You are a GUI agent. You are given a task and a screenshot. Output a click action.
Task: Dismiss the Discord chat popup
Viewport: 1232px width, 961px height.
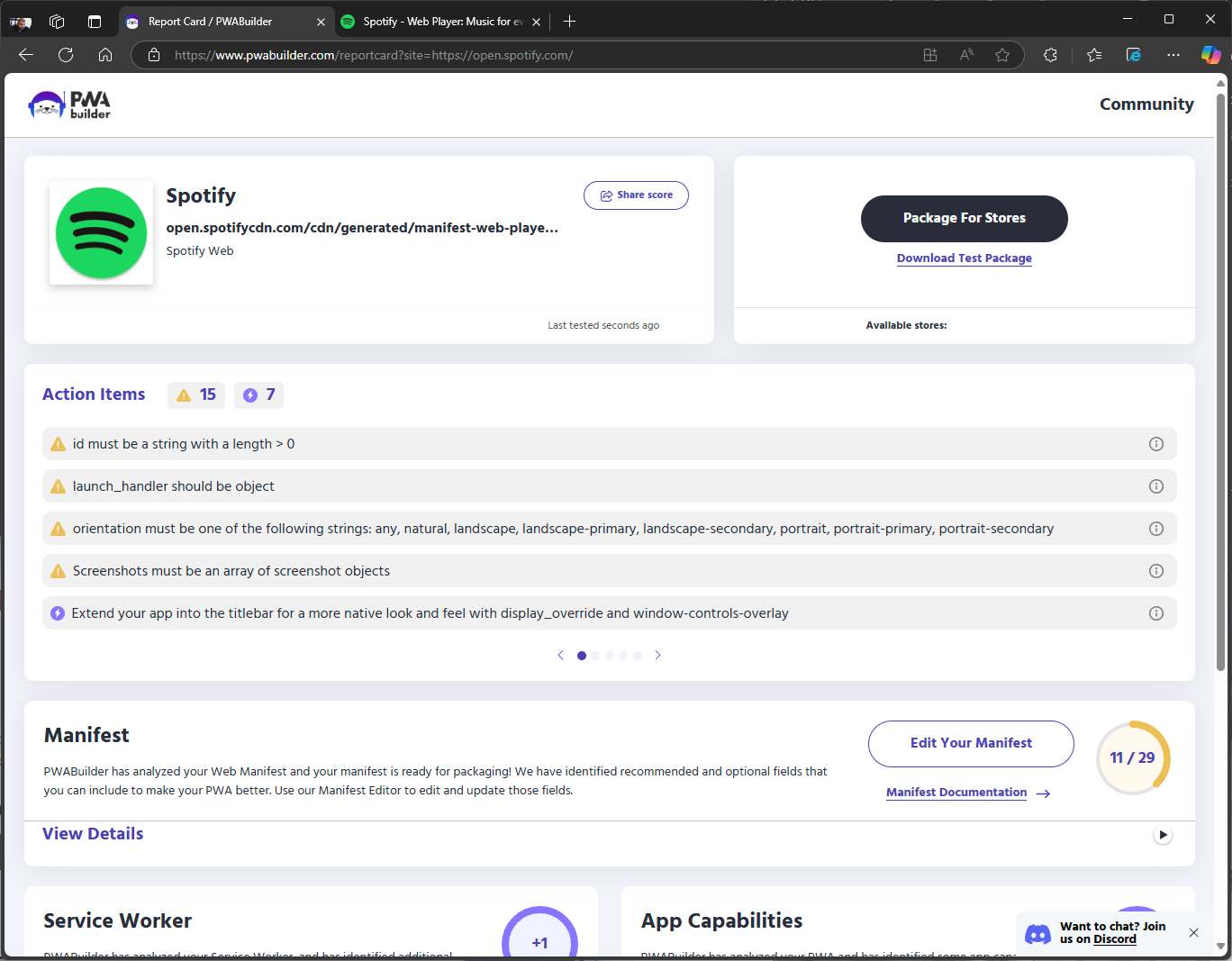[1193, 933]
